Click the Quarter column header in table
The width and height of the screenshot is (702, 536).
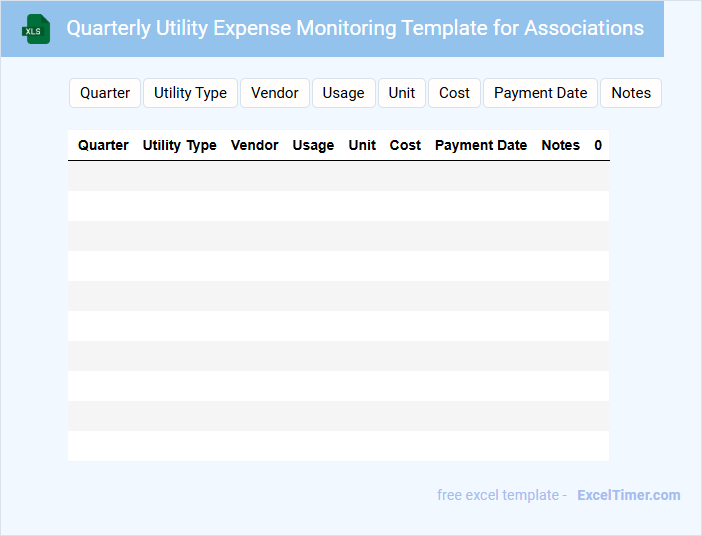[x=103, y=145]
